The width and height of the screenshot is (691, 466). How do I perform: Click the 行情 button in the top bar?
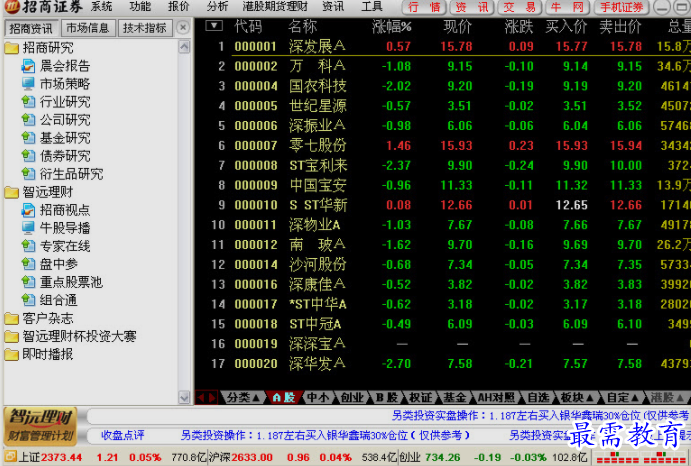pos(424,7)
